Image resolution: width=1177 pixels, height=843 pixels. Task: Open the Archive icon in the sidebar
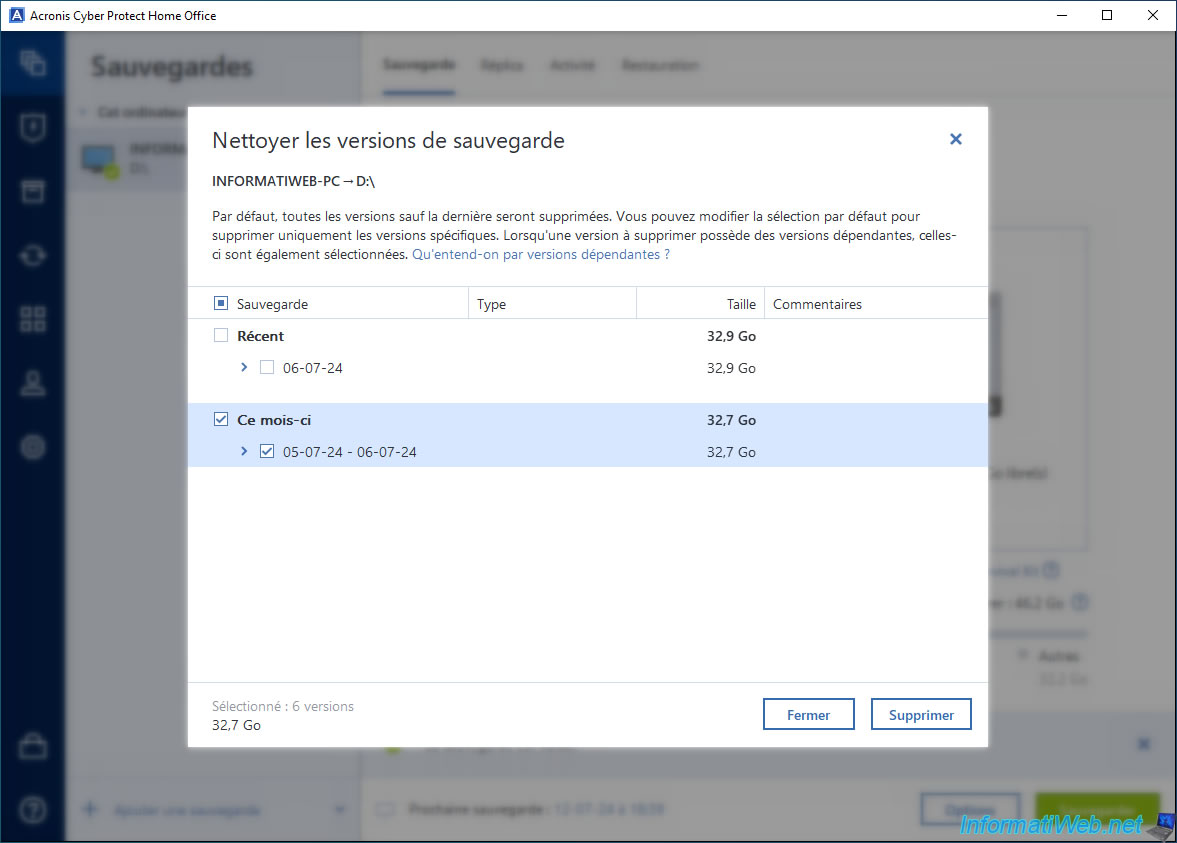(x=33, y=191)
